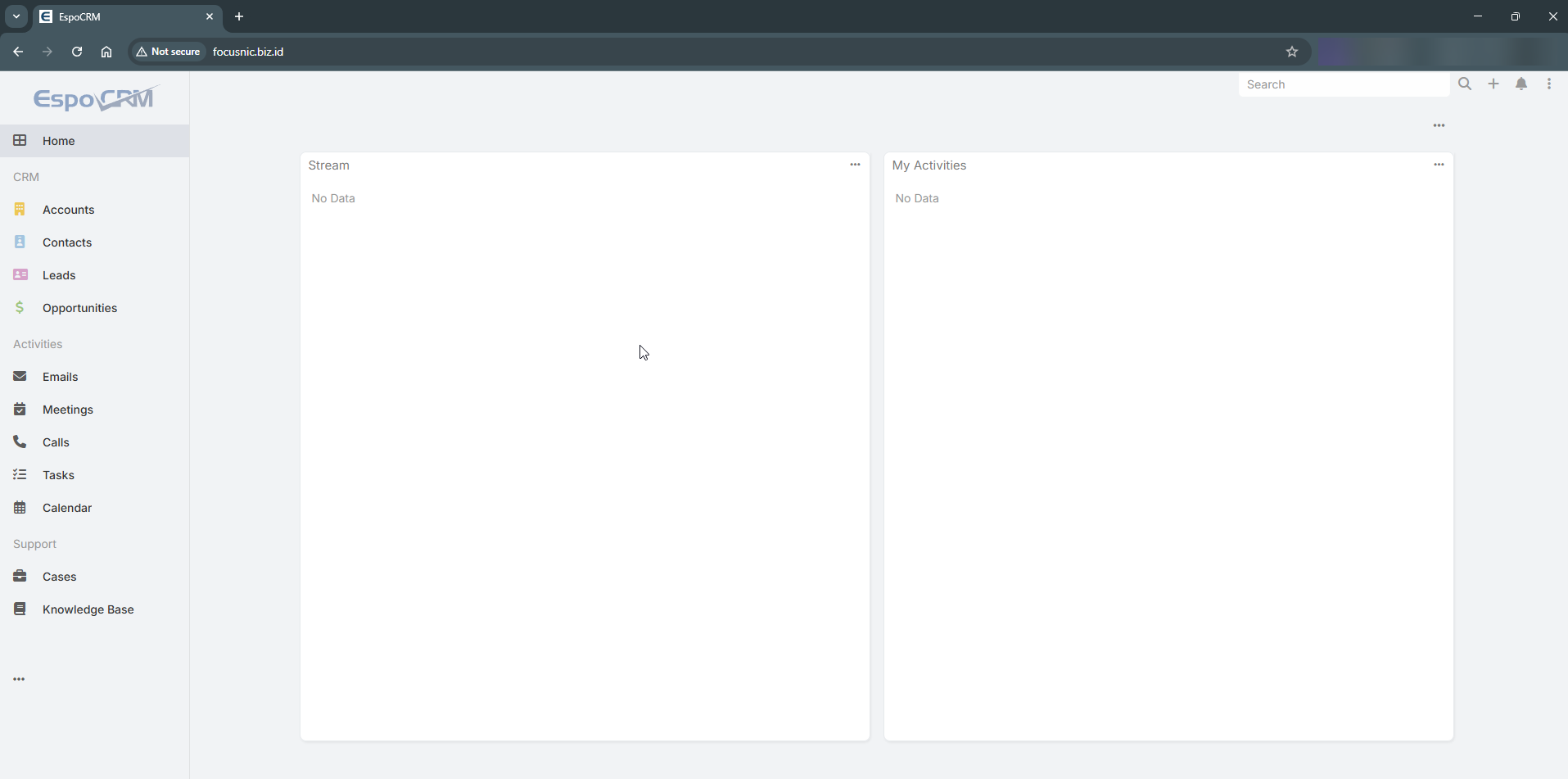The width and height of the screenshot is (1568, 779).
Task: Select Accounts in the CRM section
Action: [x=68, y=210]
